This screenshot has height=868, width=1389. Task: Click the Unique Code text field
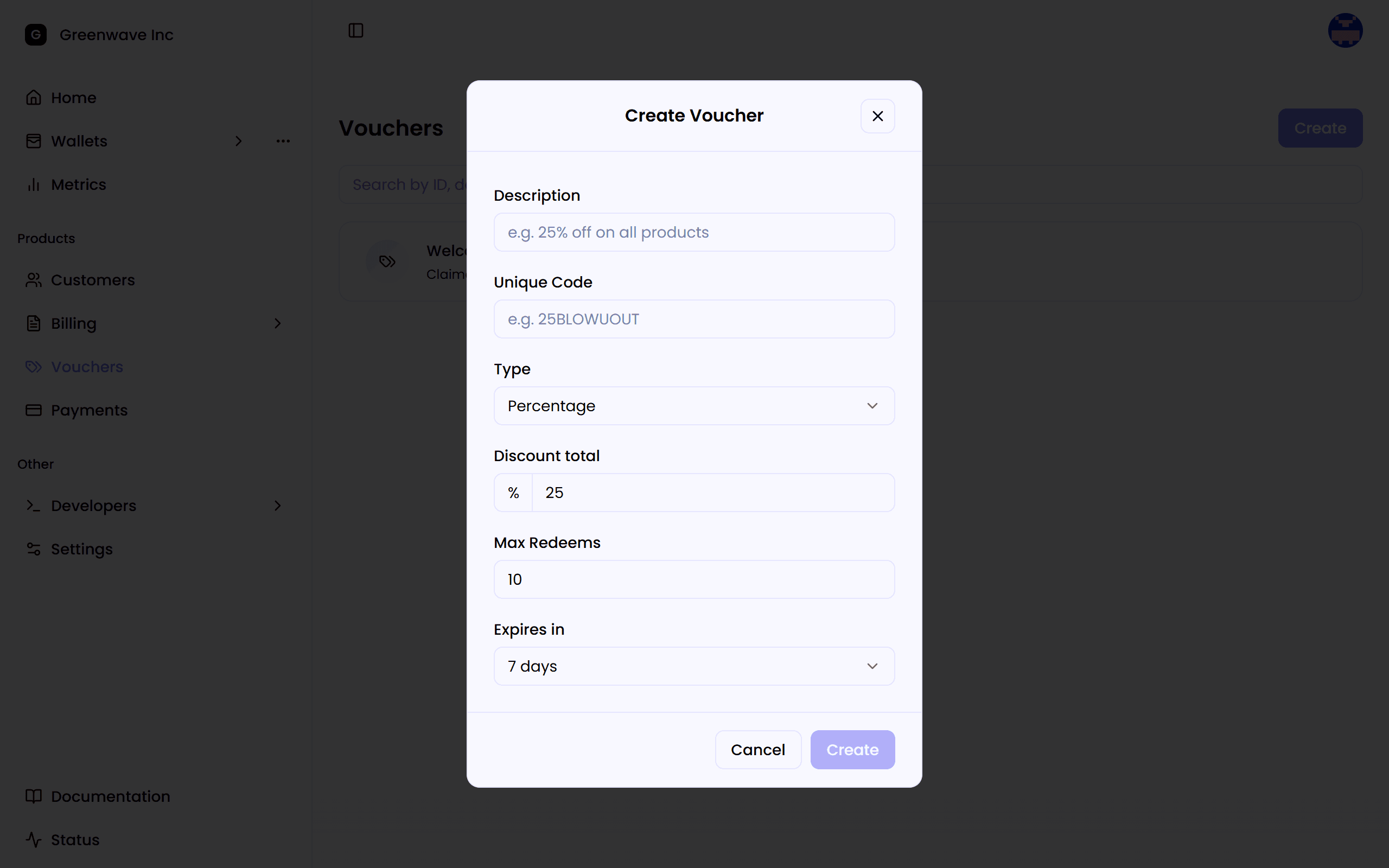[694, 319]
